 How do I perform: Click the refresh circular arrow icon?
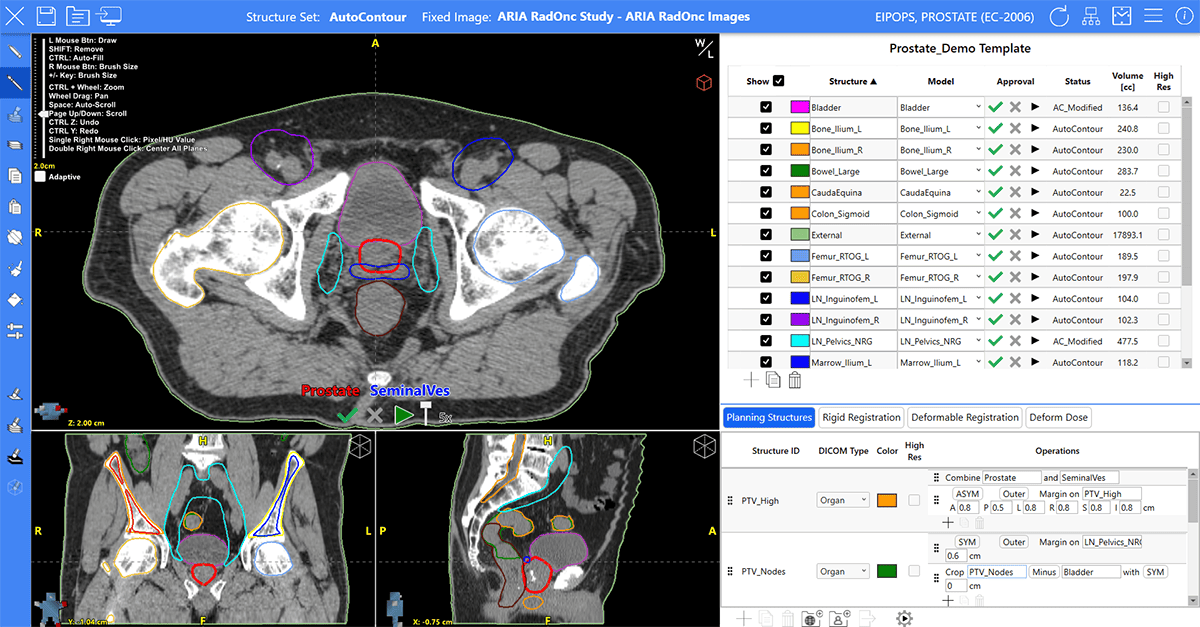(1060, 16)
